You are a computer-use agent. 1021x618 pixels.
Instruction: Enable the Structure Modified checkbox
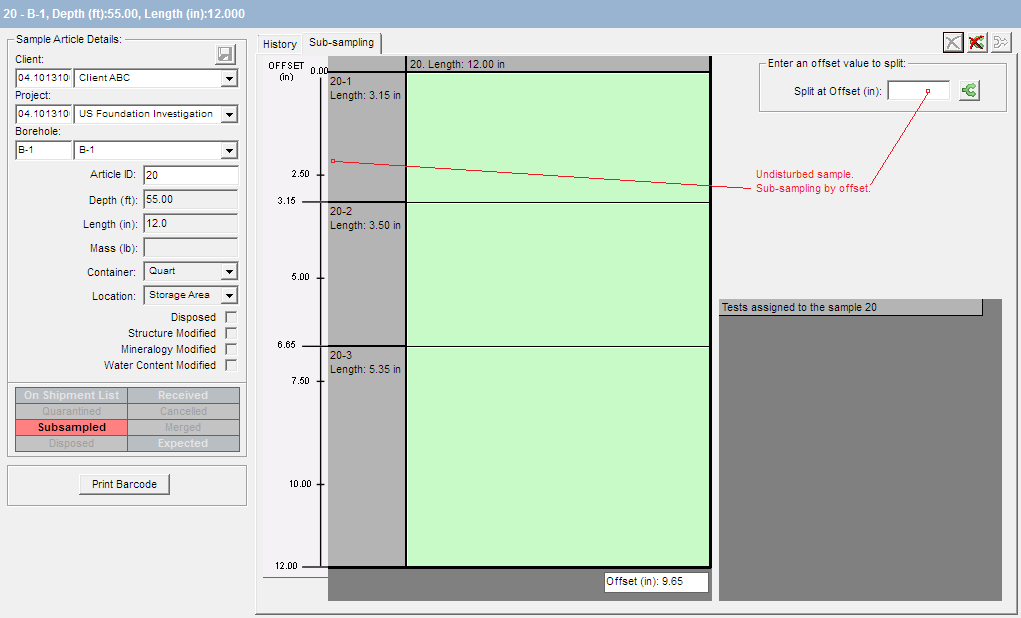[x=231, y=333]
